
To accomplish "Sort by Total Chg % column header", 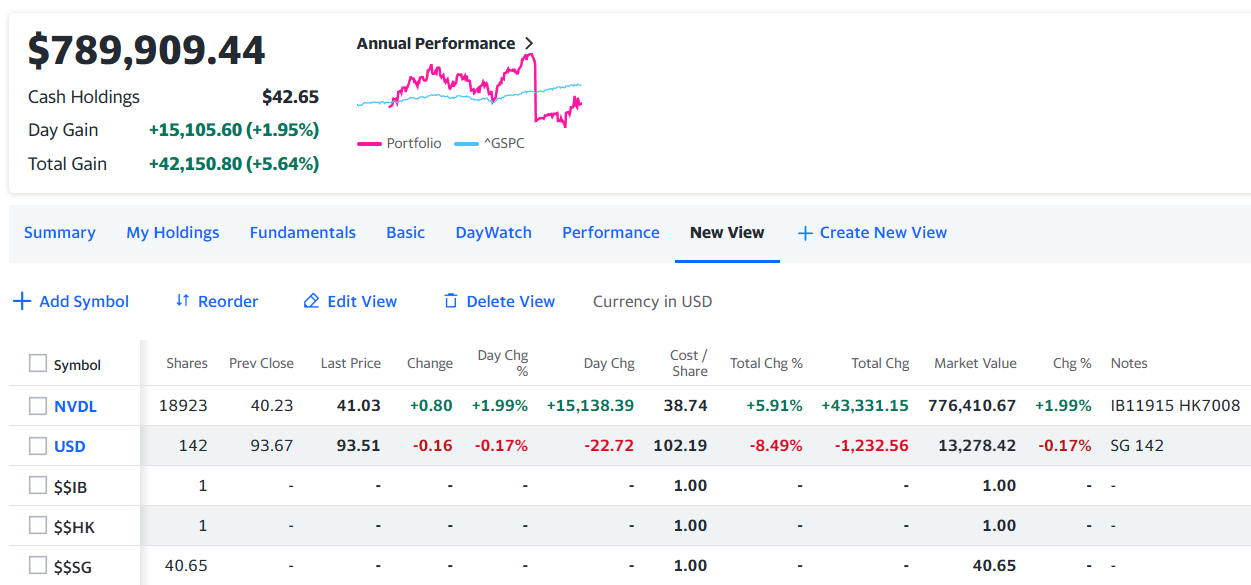I will click(x=766, y=364).
